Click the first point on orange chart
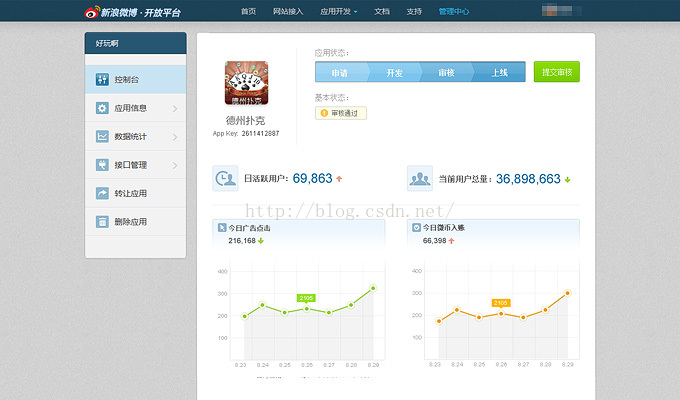Image resolution: width=680 pixels, height=400 pixels. click(439, 321)
